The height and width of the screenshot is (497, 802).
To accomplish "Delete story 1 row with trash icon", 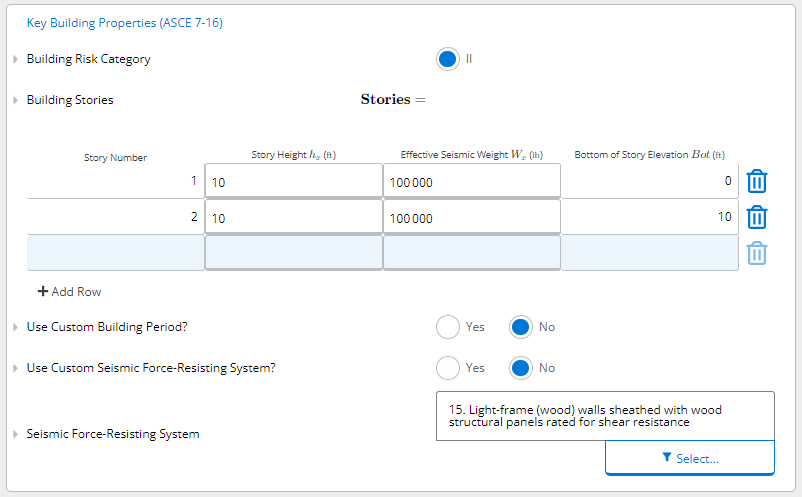I will (x=756, y=181).
